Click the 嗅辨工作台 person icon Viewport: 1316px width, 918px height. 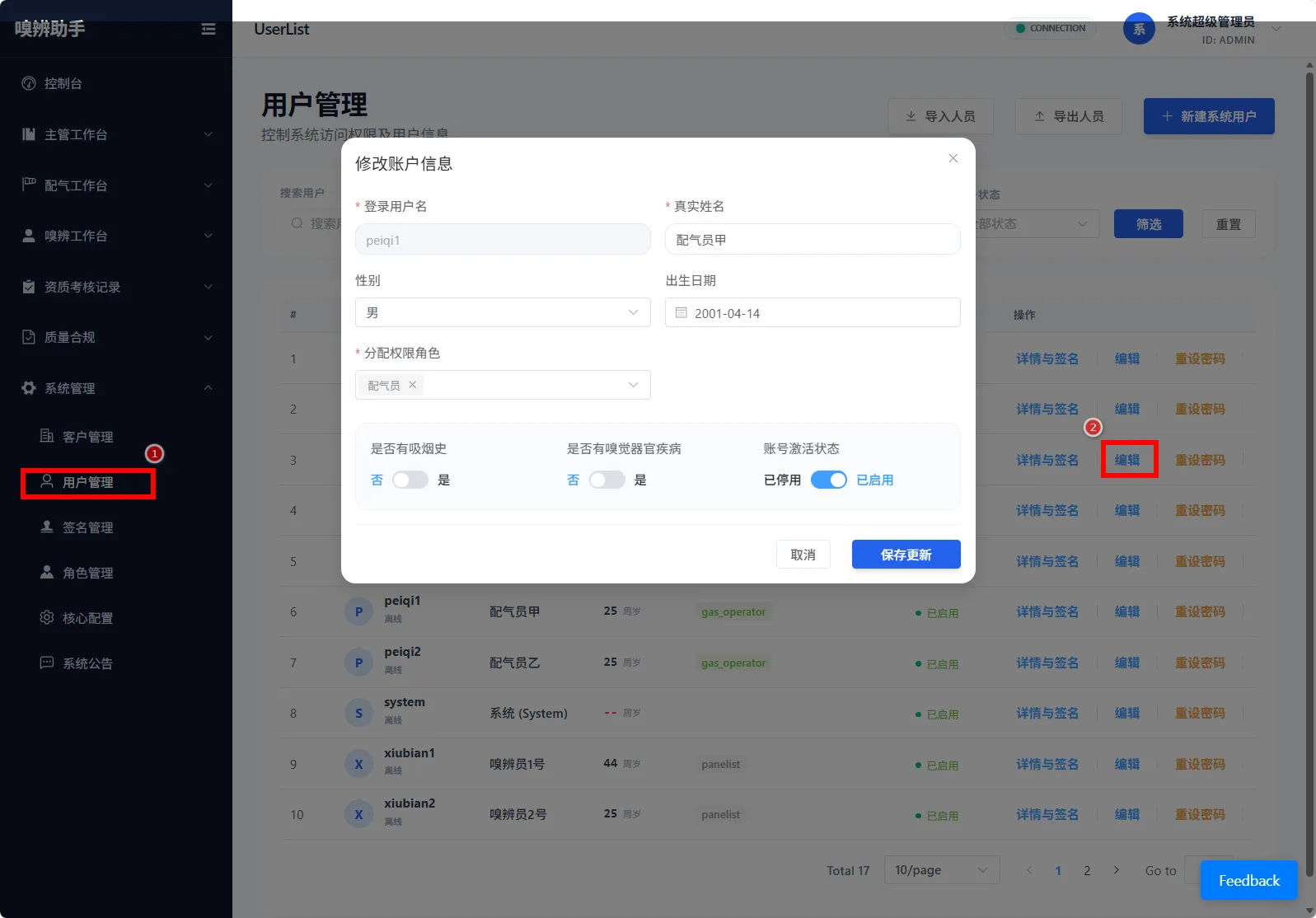click(29, 236)
